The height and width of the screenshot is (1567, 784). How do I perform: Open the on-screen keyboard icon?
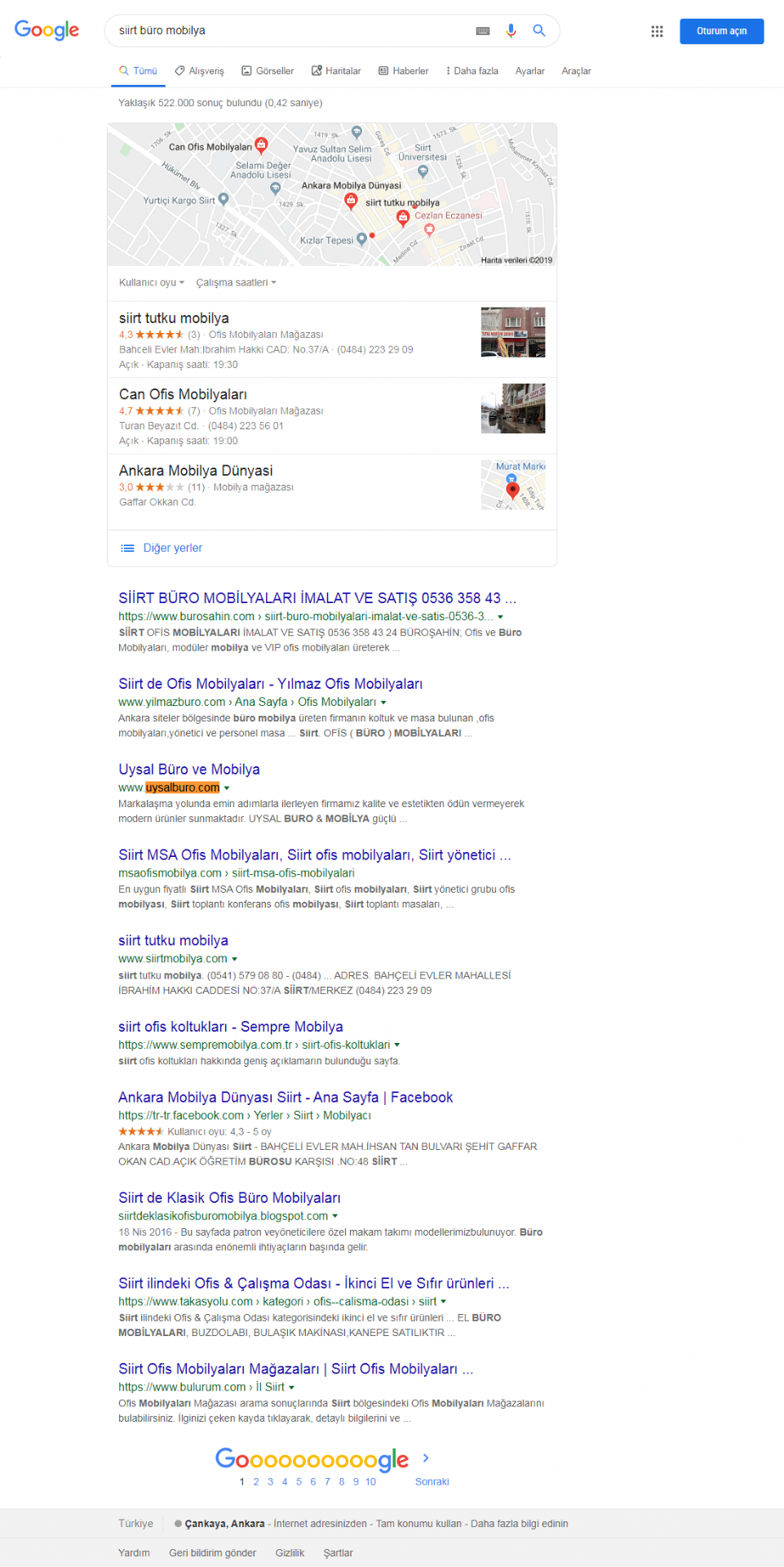click(483, 31)
